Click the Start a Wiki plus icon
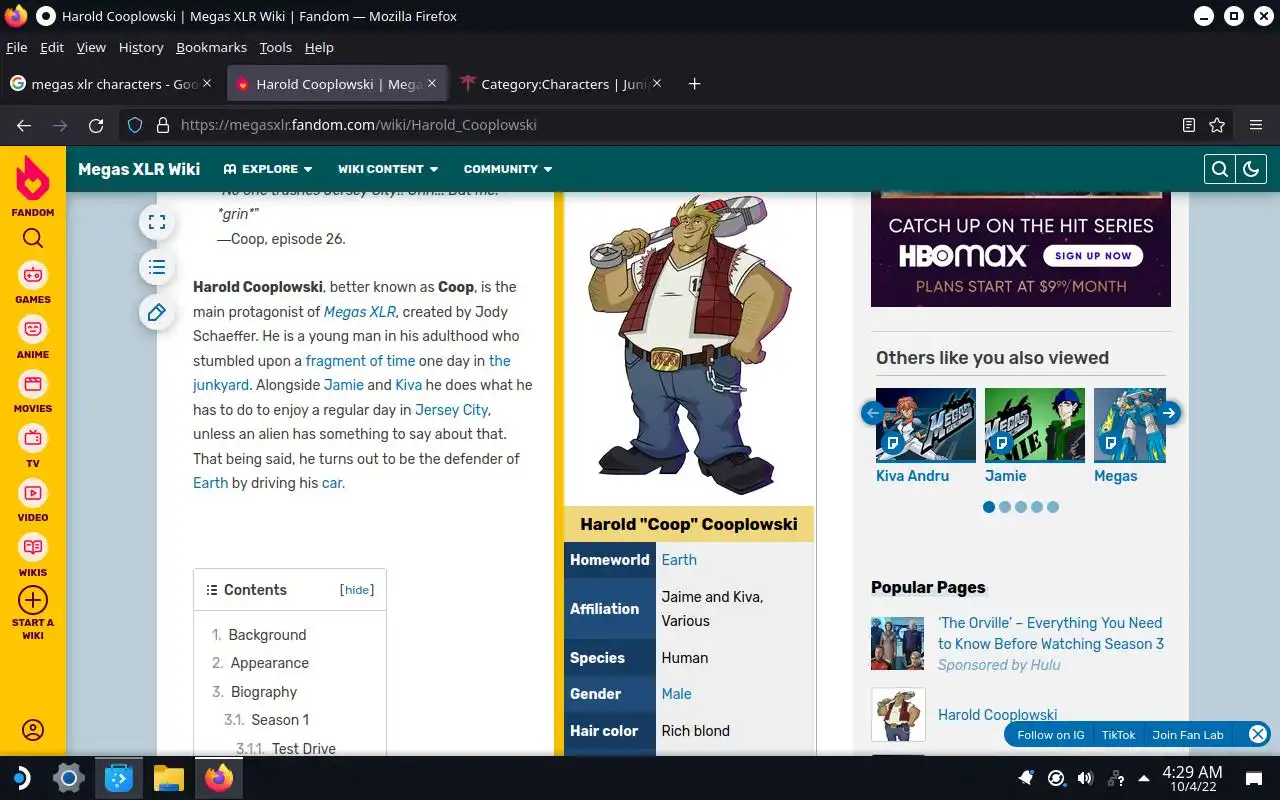 33,600
